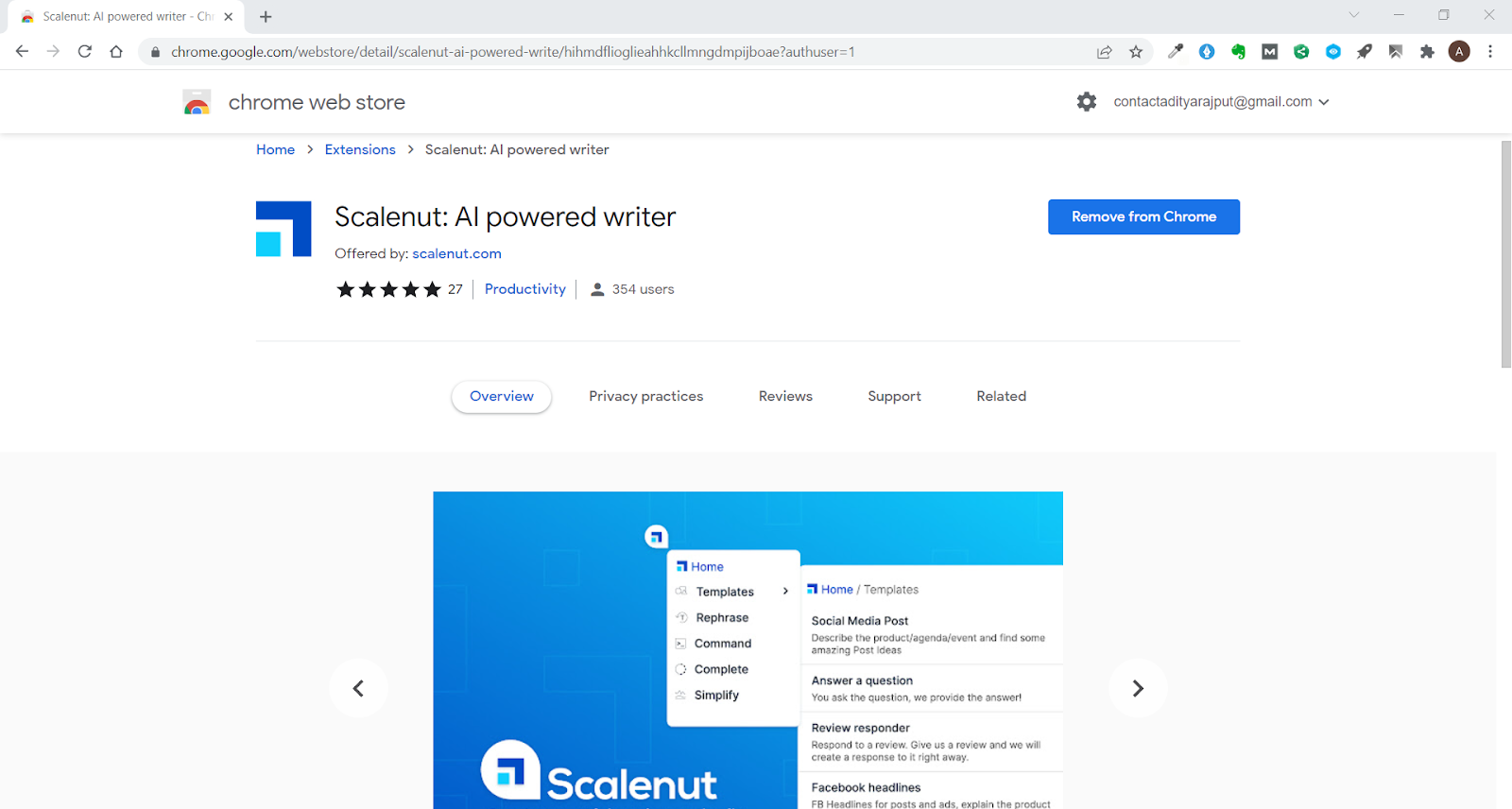Image resolution: width=1512 pixels, height=809 pixels.
Task: Open the Chrome profile avatar A
Action: click(x=1459, y=52)
